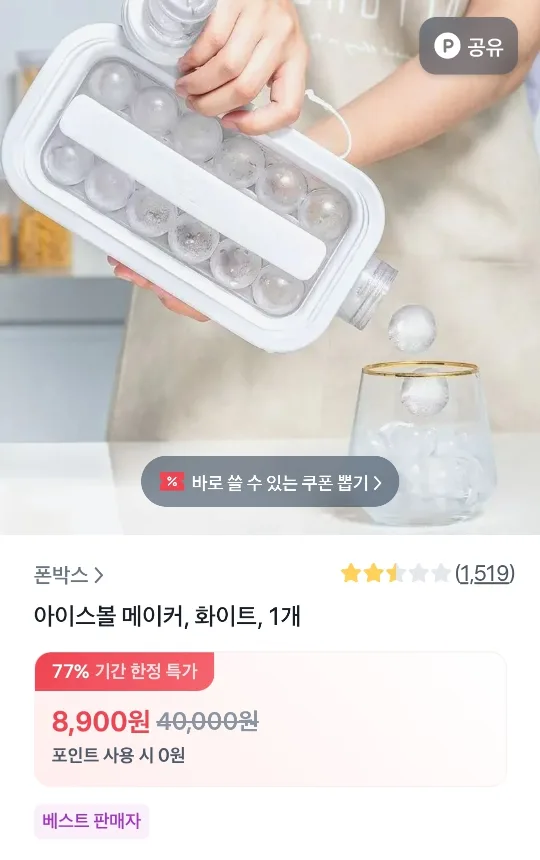Click the 77% 기간 한정 특가 badge
The width and height of the screenshot is (540, 860).
[x=124, y=671]
